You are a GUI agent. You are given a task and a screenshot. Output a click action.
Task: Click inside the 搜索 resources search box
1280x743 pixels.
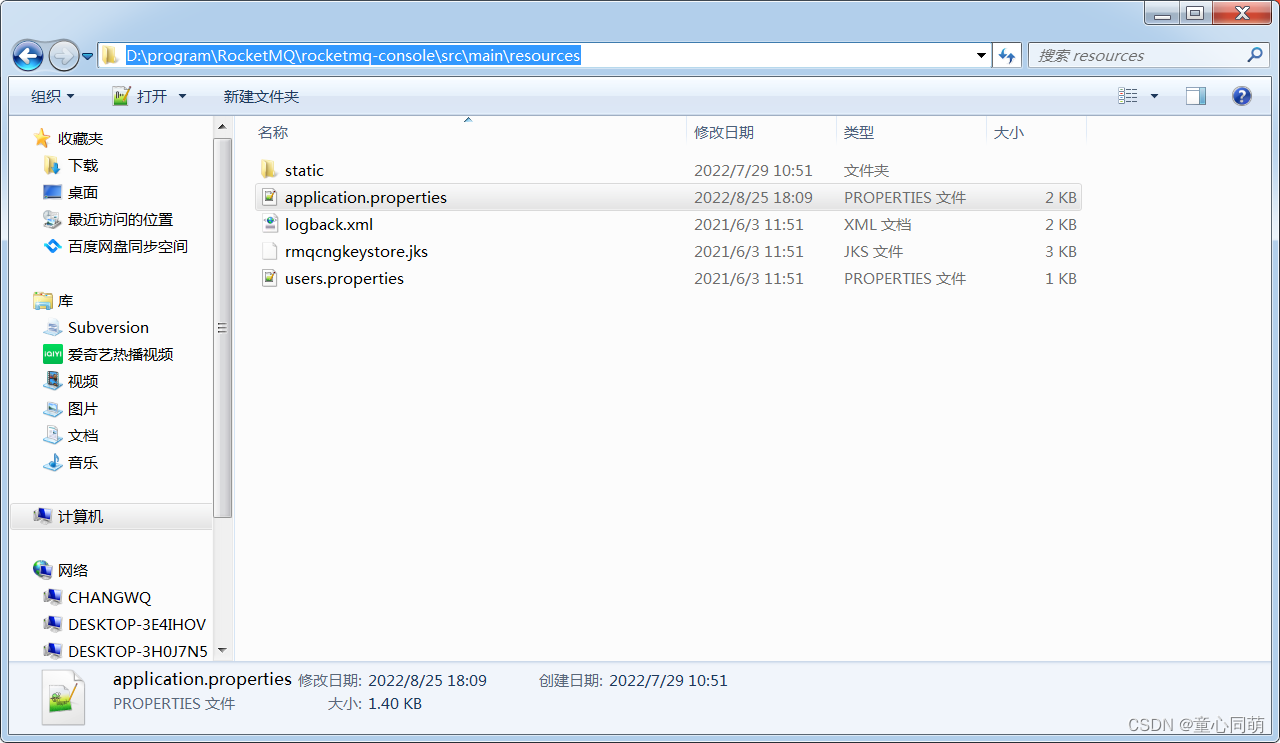coord(1140,55)
